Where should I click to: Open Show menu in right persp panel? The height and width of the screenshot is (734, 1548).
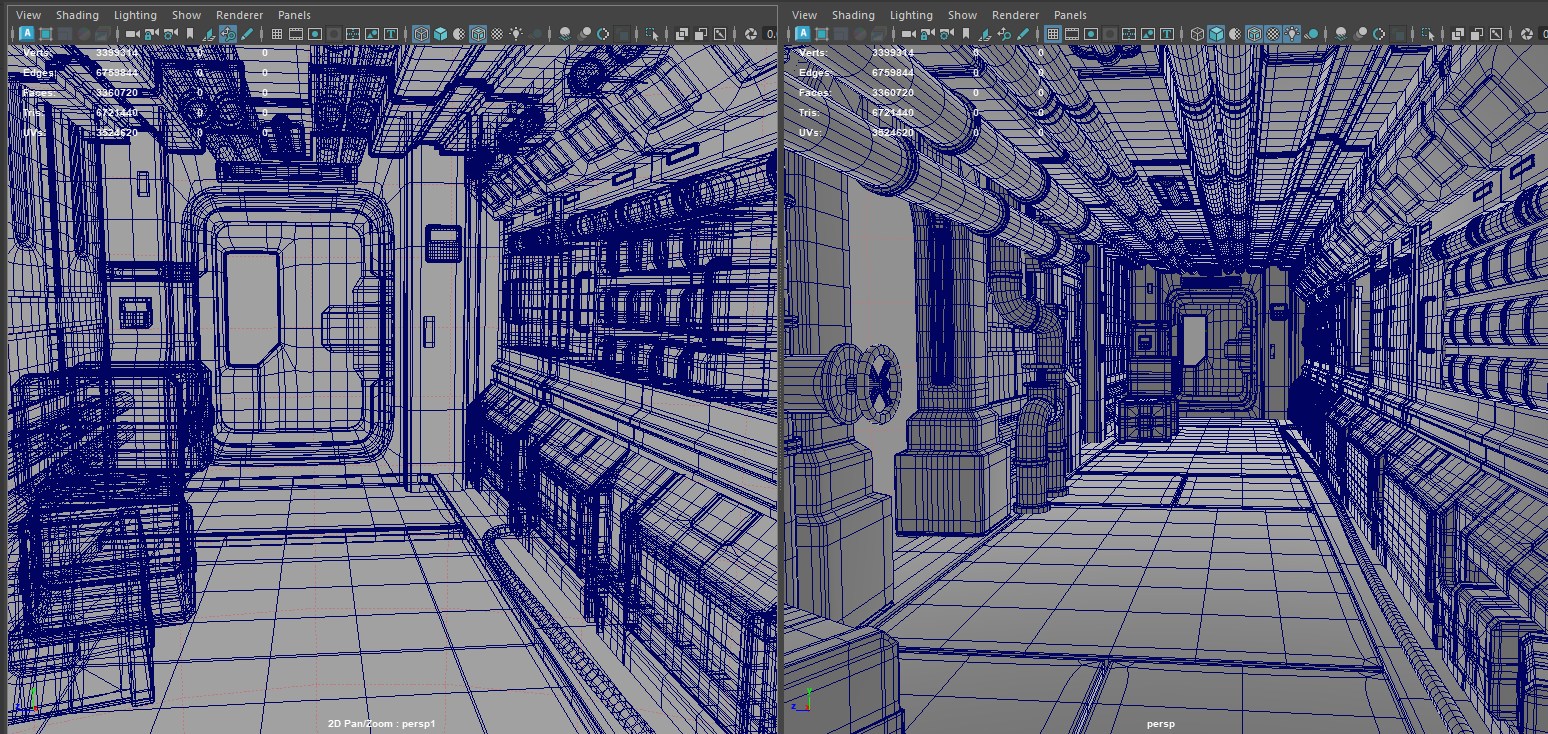point(962,15)
